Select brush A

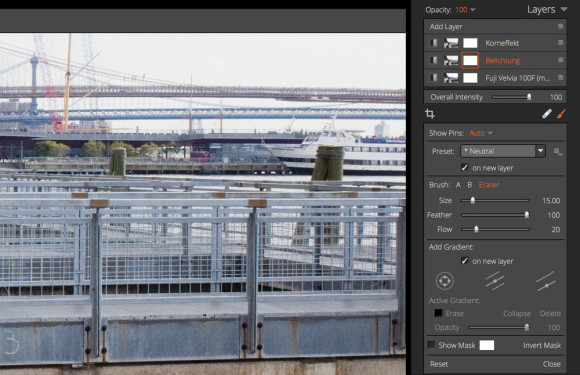[458, 185]
